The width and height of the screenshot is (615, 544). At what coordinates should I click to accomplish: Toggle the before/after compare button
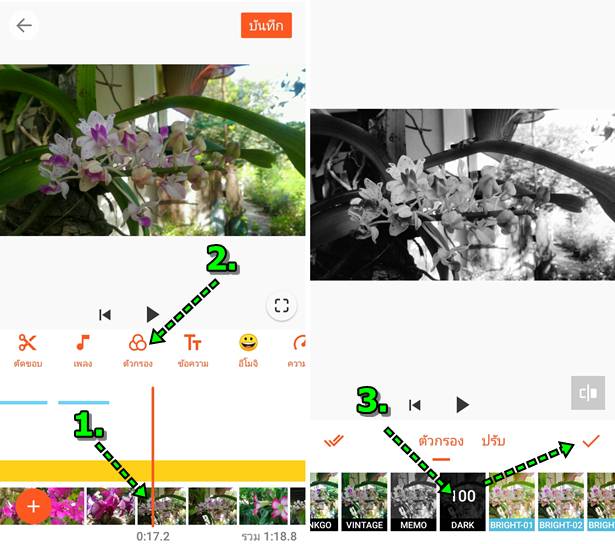tap(588, 393)
